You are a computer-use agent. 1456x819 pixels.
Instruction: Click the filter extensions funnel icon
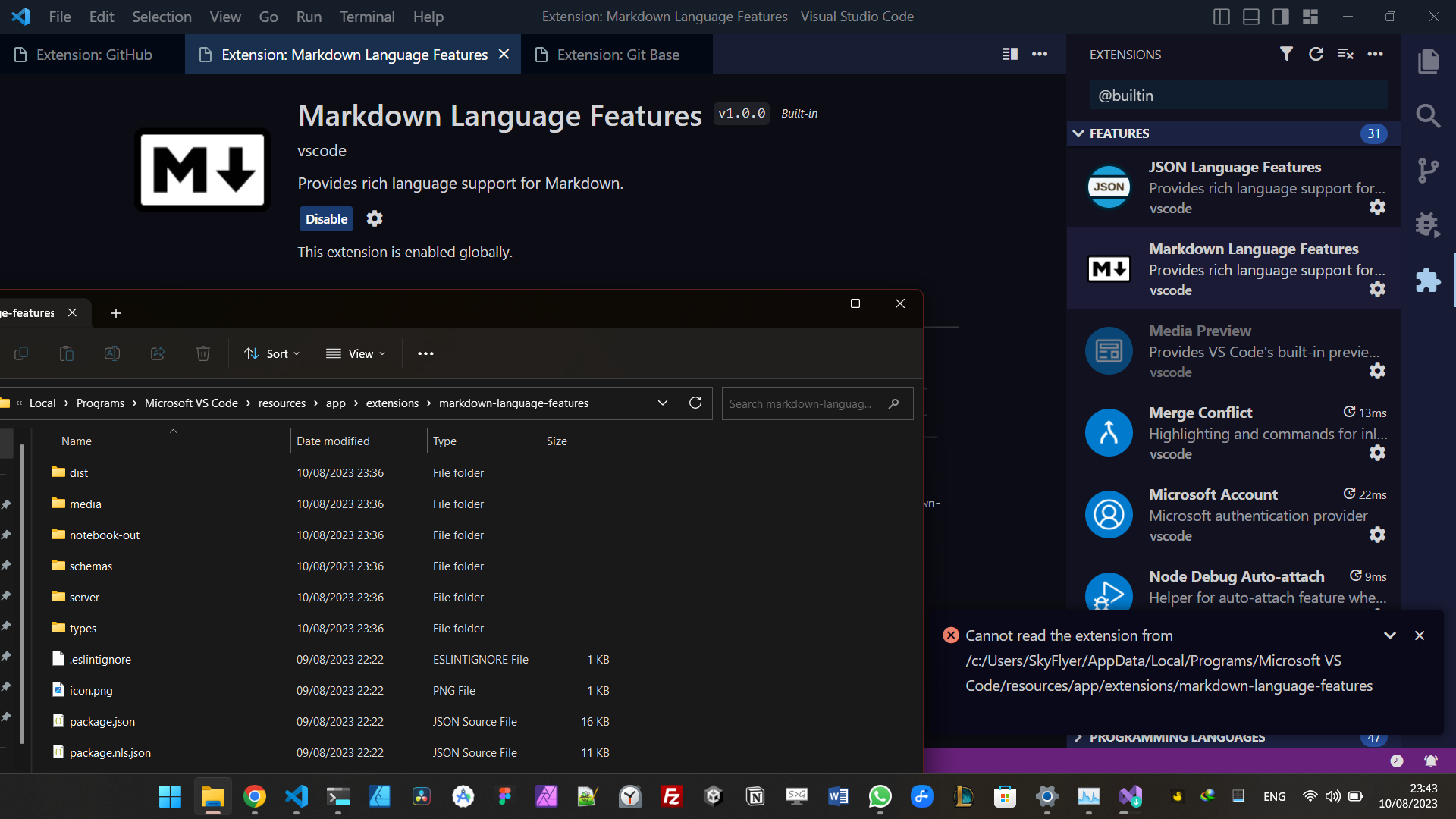click(x=1286, y=54)
